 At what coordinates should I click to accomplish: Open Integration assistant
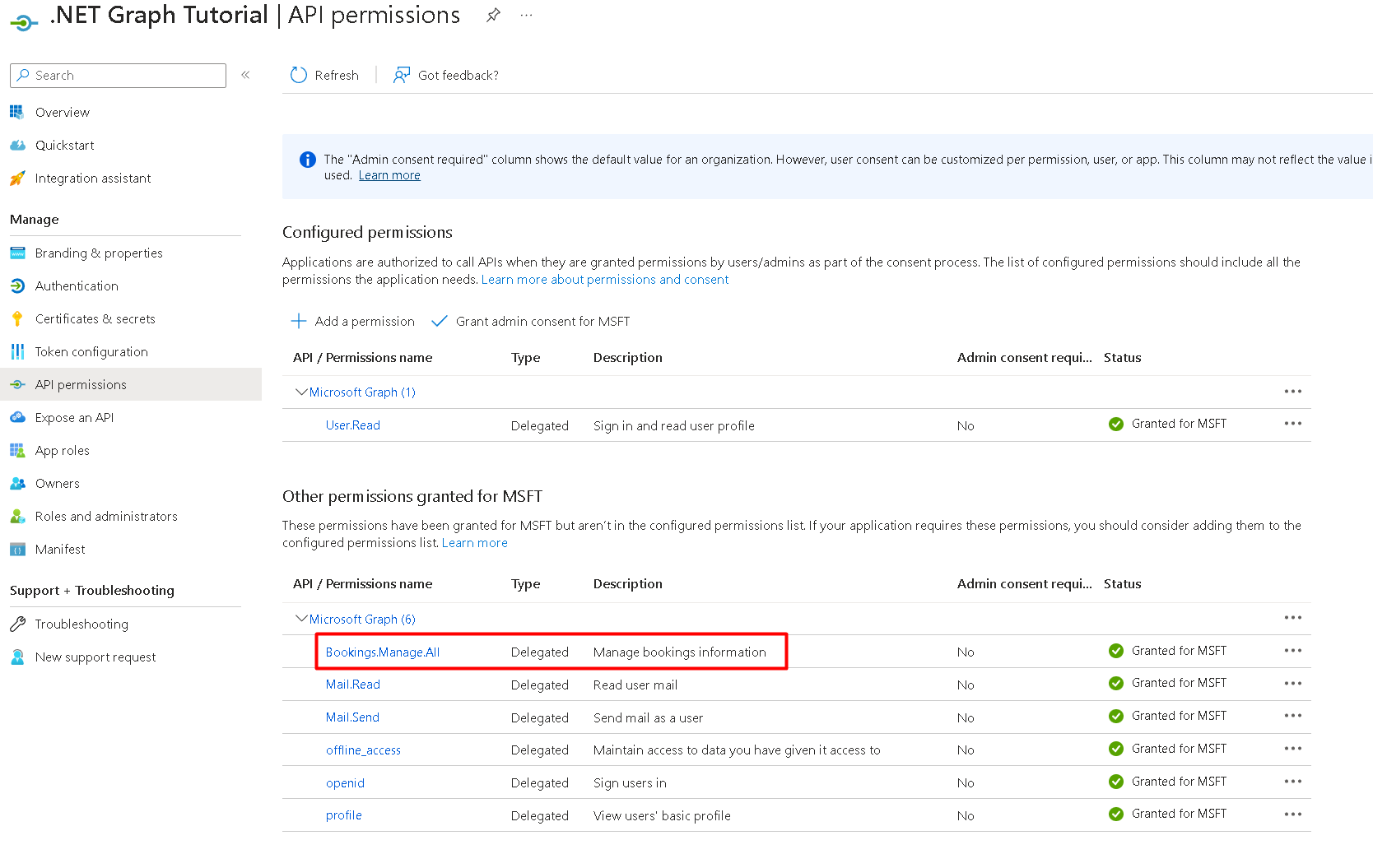click(x=92, y=178)
